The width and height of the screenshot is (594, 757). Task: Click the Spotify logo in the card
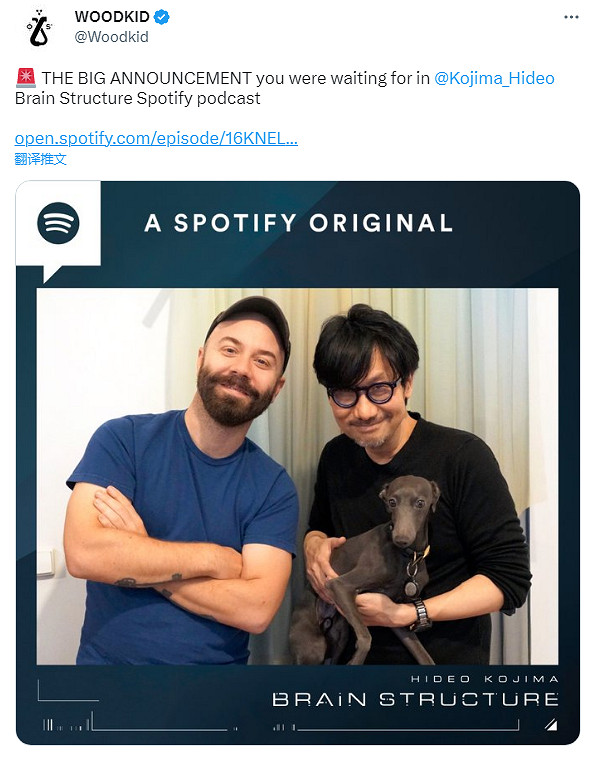pos(58,223)
